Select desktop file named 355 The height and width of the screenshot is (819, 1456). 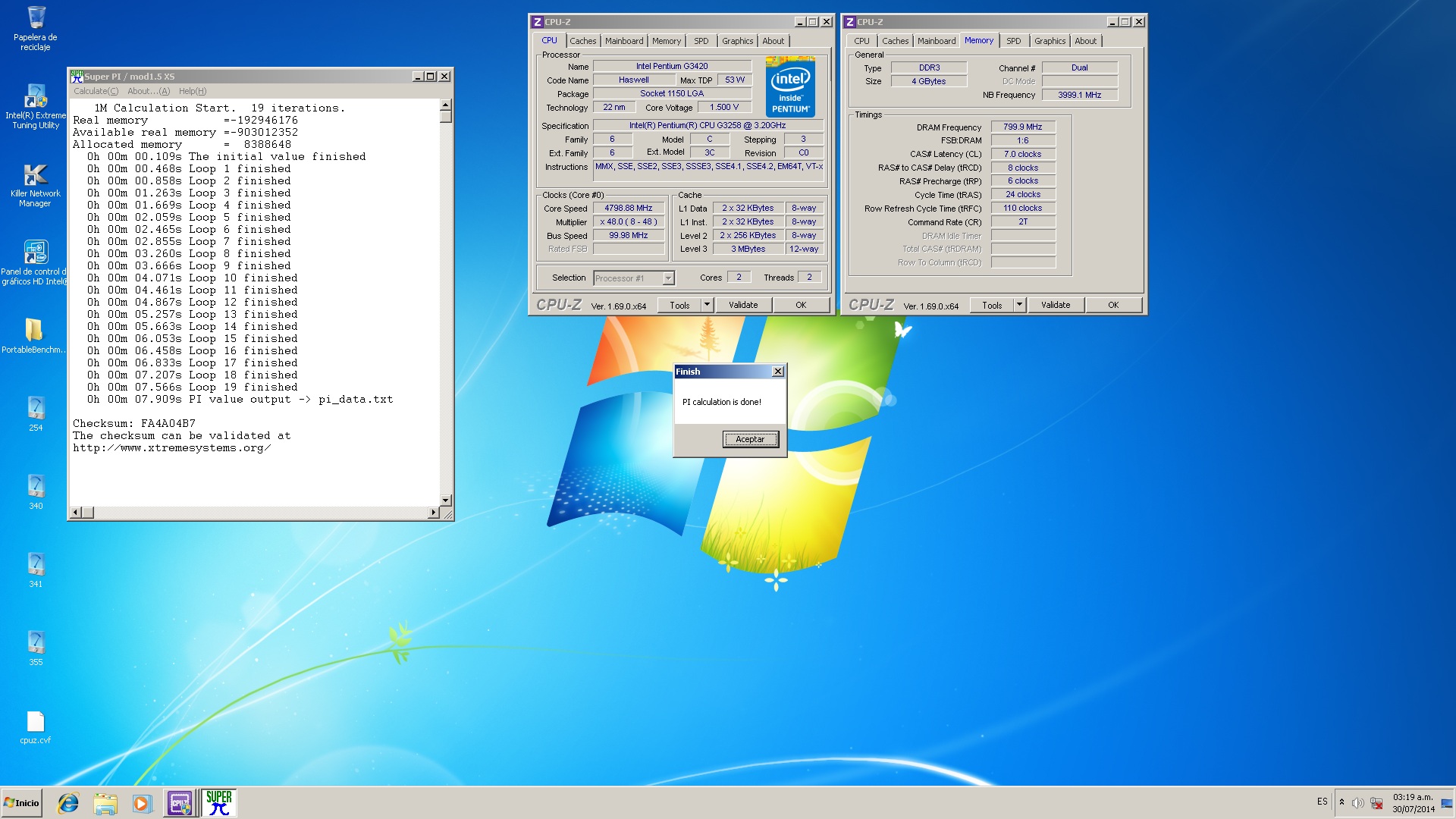point(36,648)
